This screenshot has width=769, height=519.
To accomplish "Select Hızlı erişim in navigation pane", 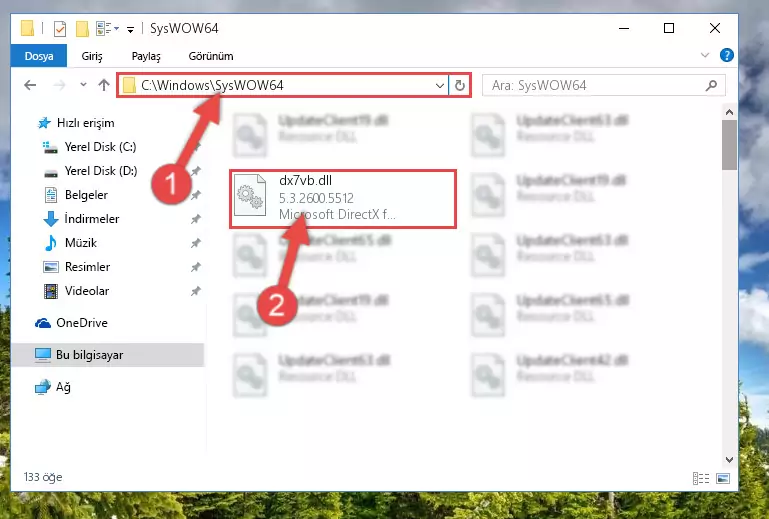I will point(85,123).
